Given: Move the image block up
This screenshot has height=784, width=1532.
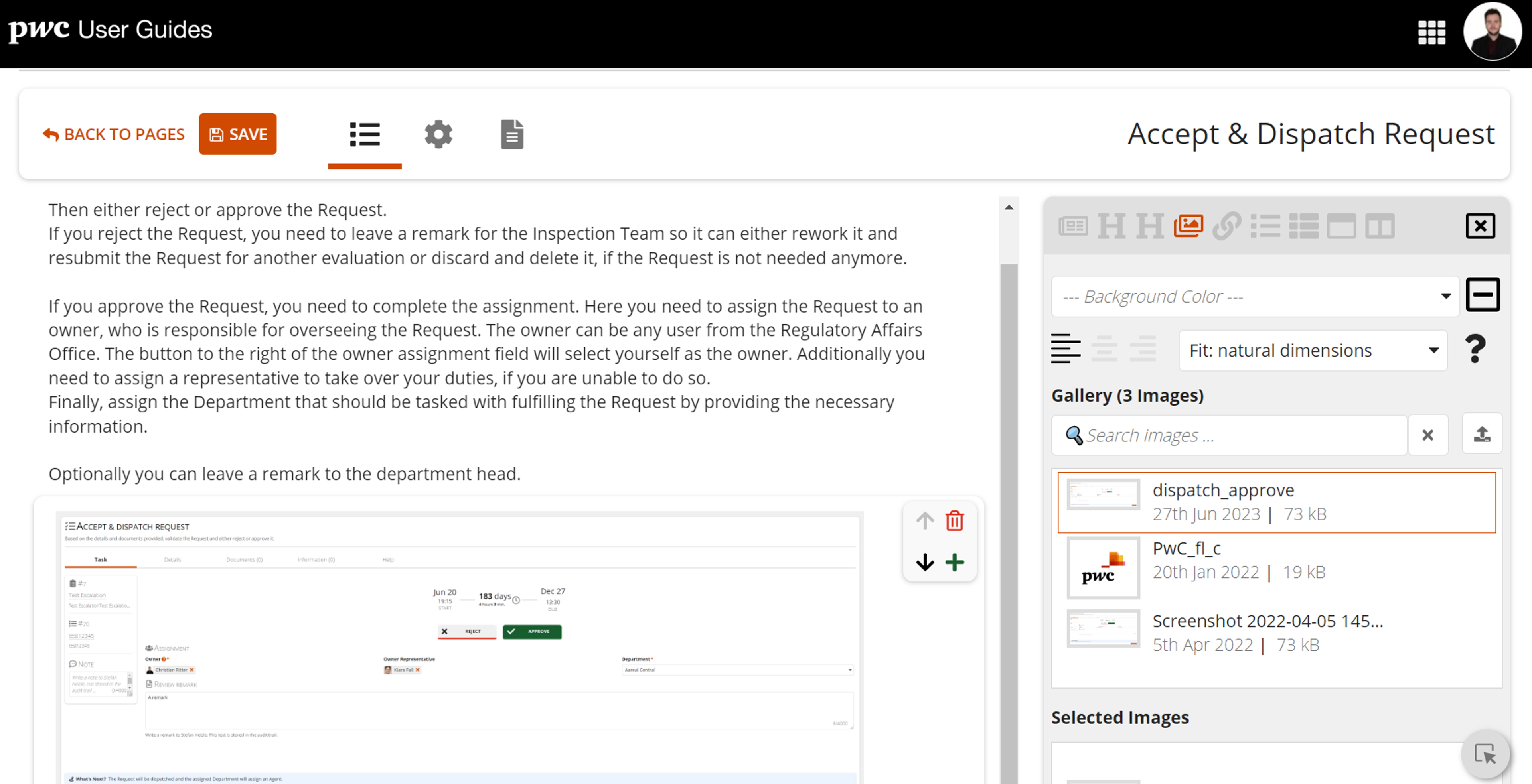Looking at the screenshot, I should coord(925,521).
